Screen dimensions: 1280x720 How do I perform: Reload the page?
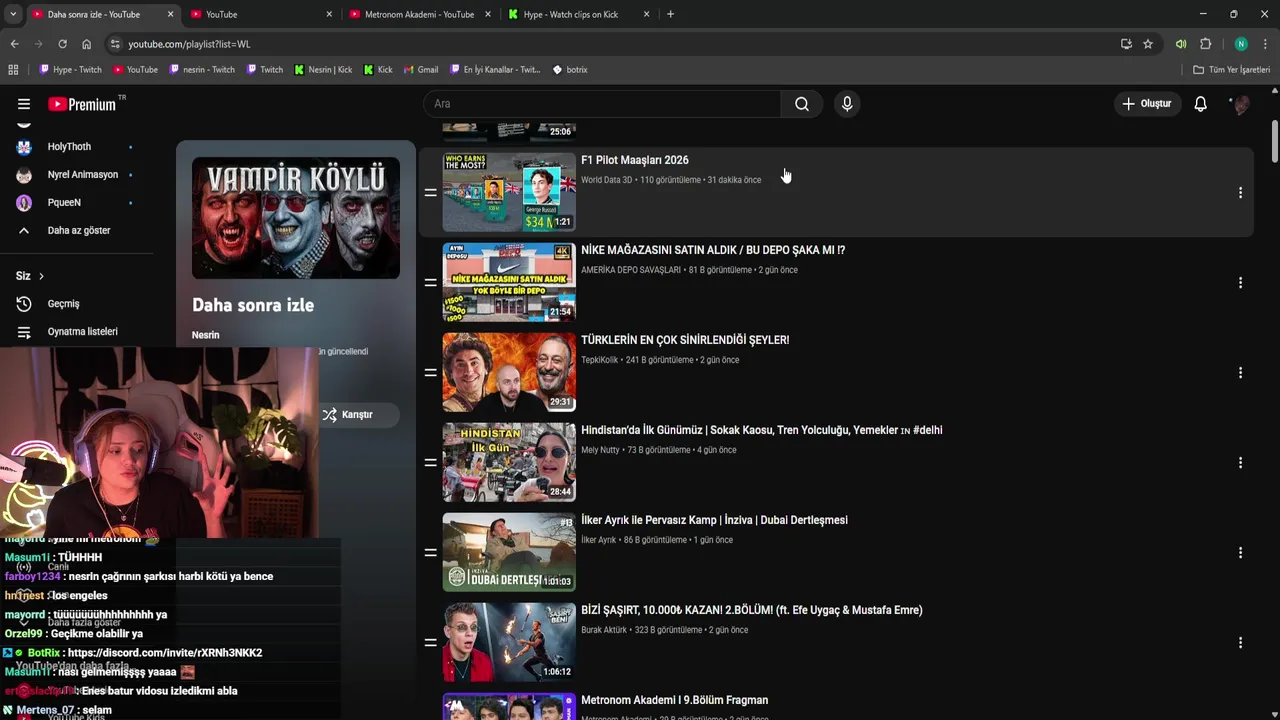pos(62,44)
